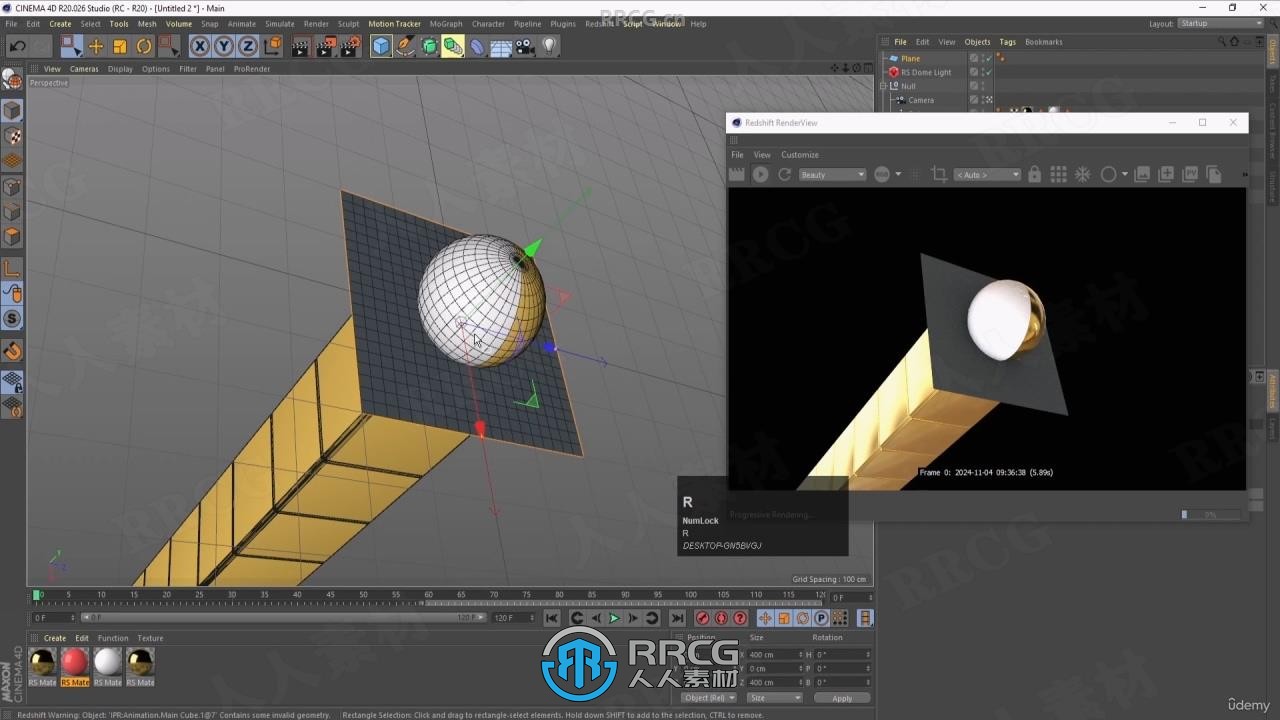Click the RenderView add snapshot icon
The image size is (1280, 720).
click(x=1166, y=174)
